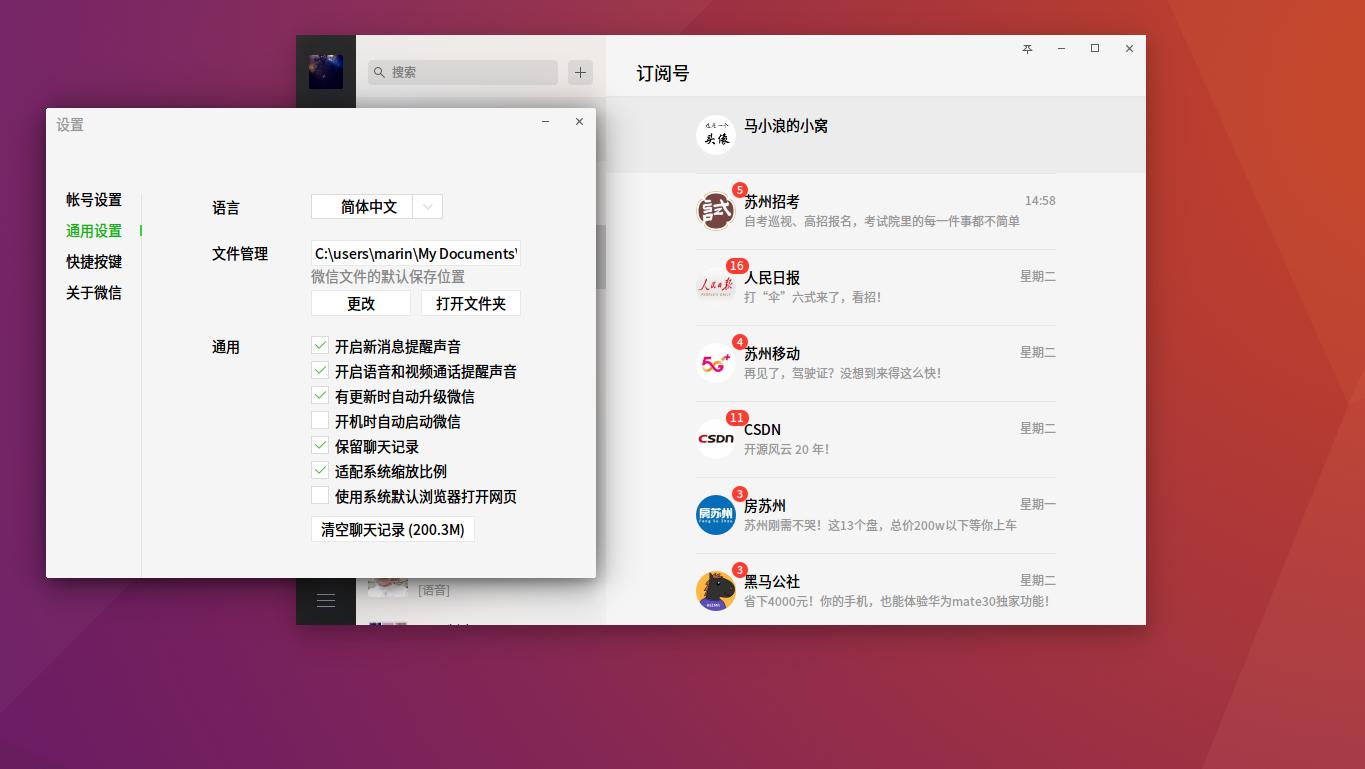1365x769 pixels.
Task: Open 快捷按键 settings tab
Action: point(94,262)
